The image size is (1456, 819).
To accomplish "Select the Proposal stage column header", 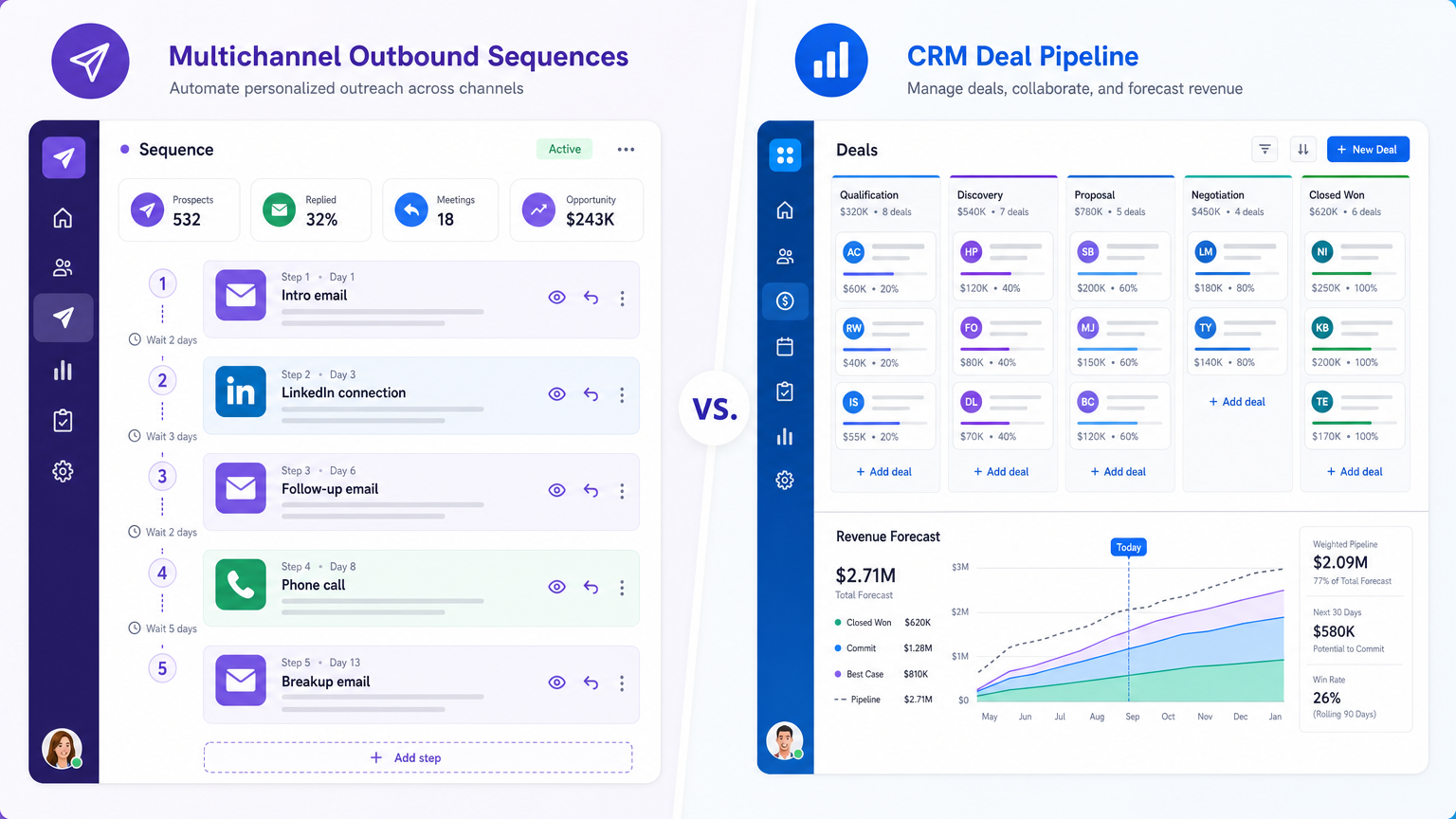I will pos(1120,202).
